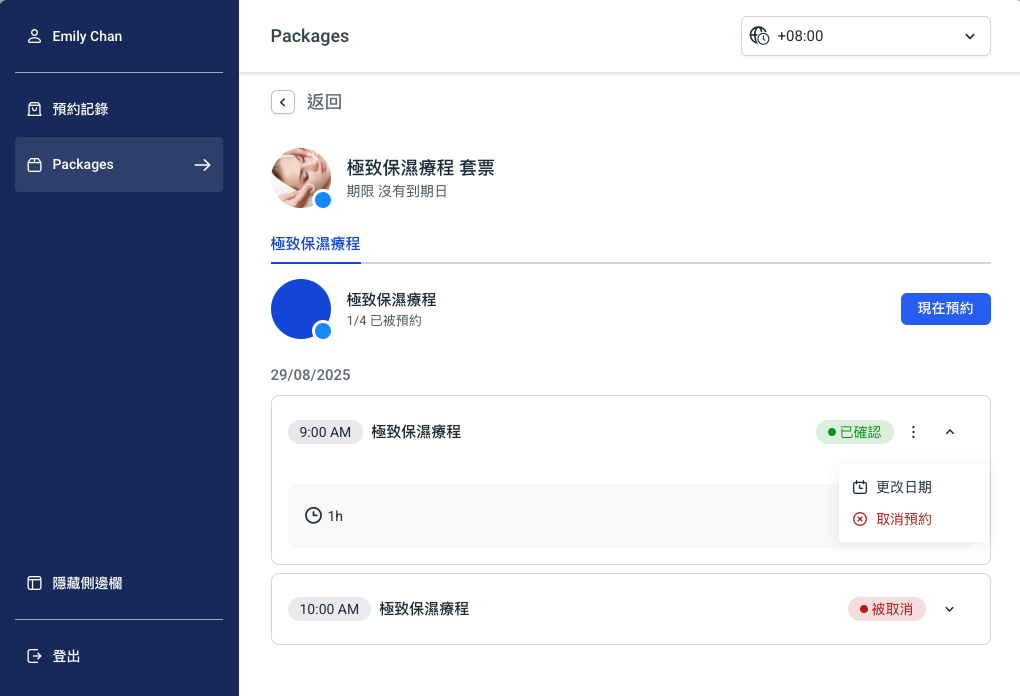The height and width of the screenshot is (696, 1020).
Task: Switch to the 極致保濕療程 tab
Action: pos(315,243)
